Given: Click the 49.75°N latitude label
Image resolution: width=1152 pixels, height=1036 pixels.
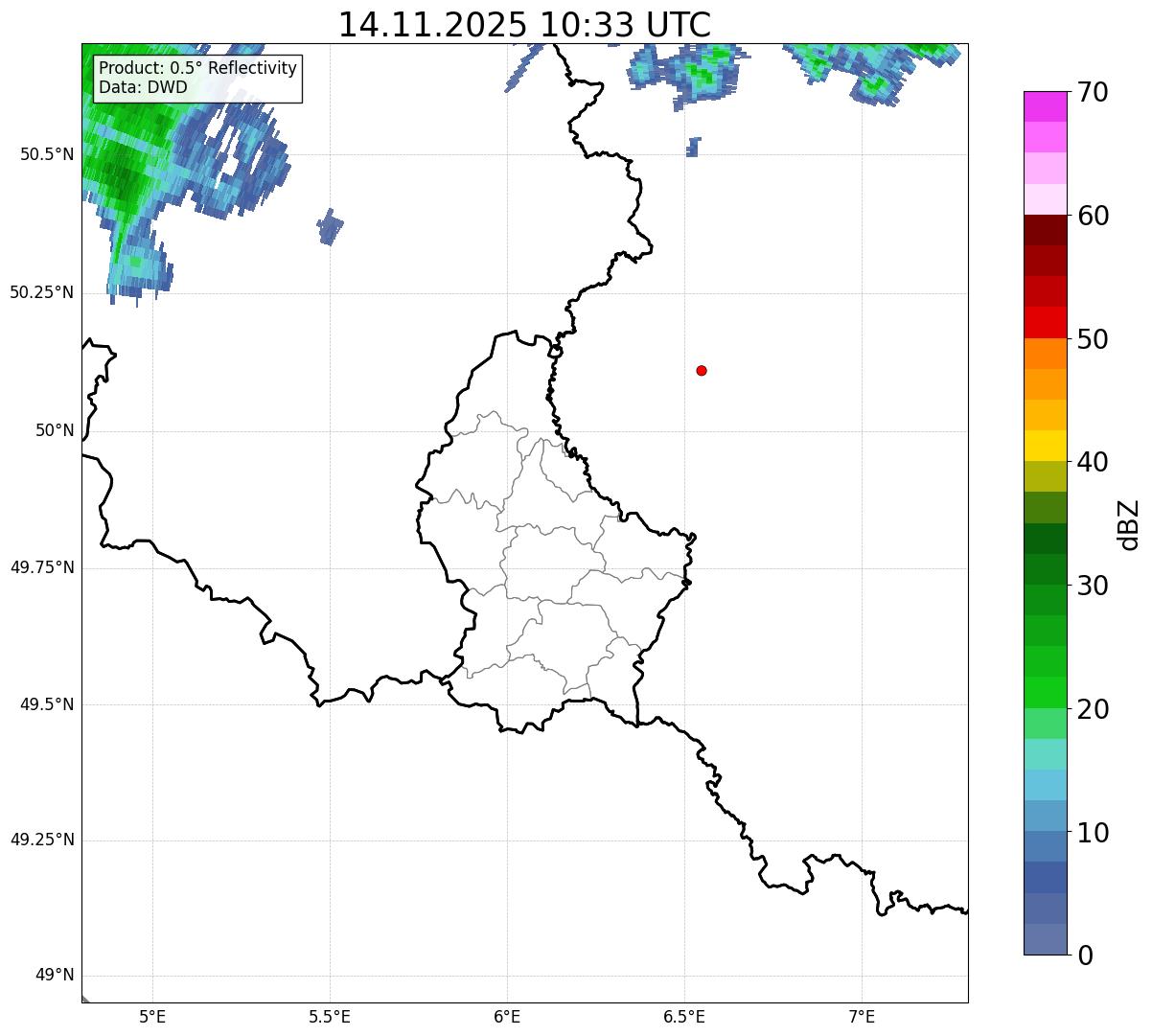Looking at the screenshot, I should coord(42,567).
